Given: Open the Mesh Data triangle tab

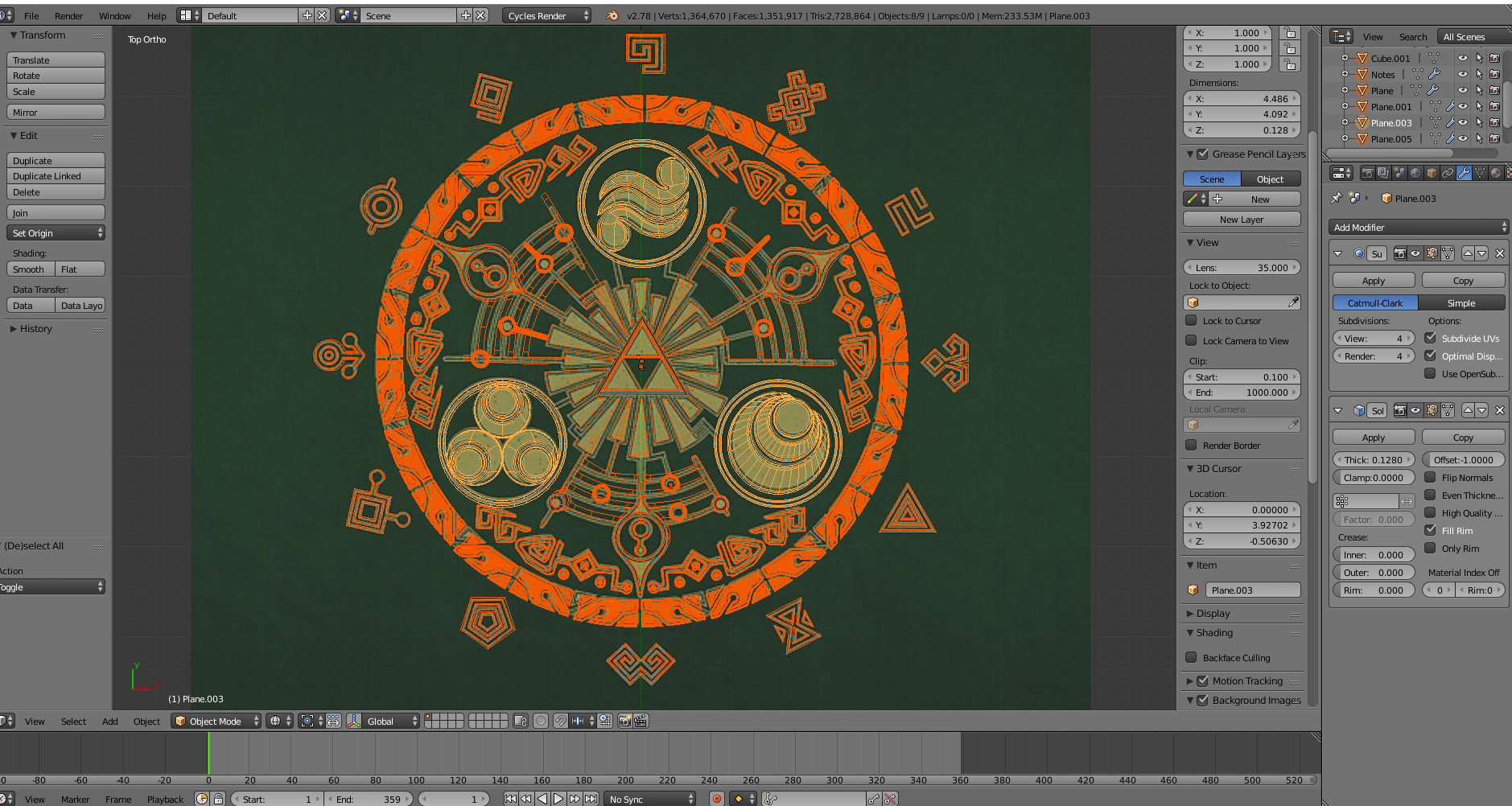Looking at the screenshot, I should point(1480,173).
